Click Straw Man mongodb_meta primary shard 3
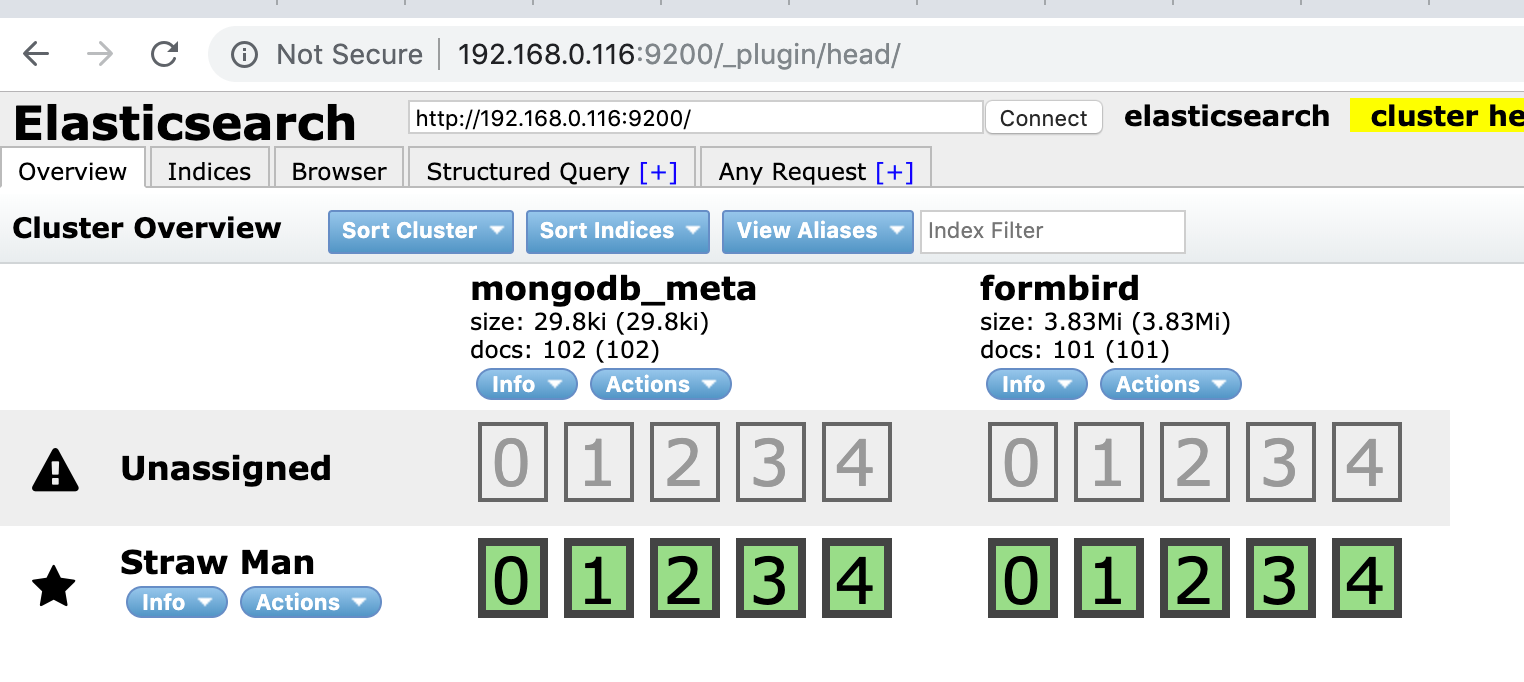The image size is (1524, 682). click(x=770, y=578)
